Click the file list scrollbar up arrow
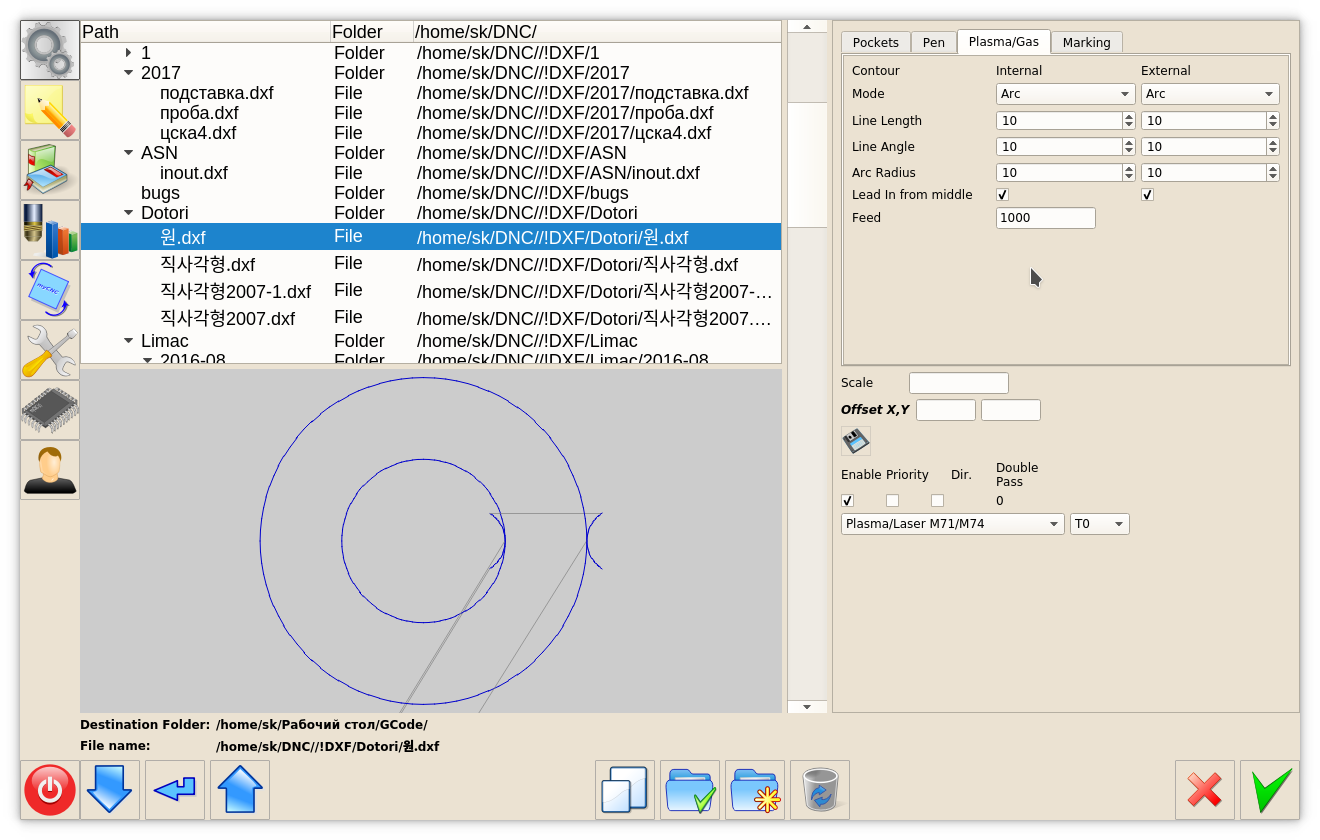This screenshot has height=840, width=1320. (x=807, y=27)
